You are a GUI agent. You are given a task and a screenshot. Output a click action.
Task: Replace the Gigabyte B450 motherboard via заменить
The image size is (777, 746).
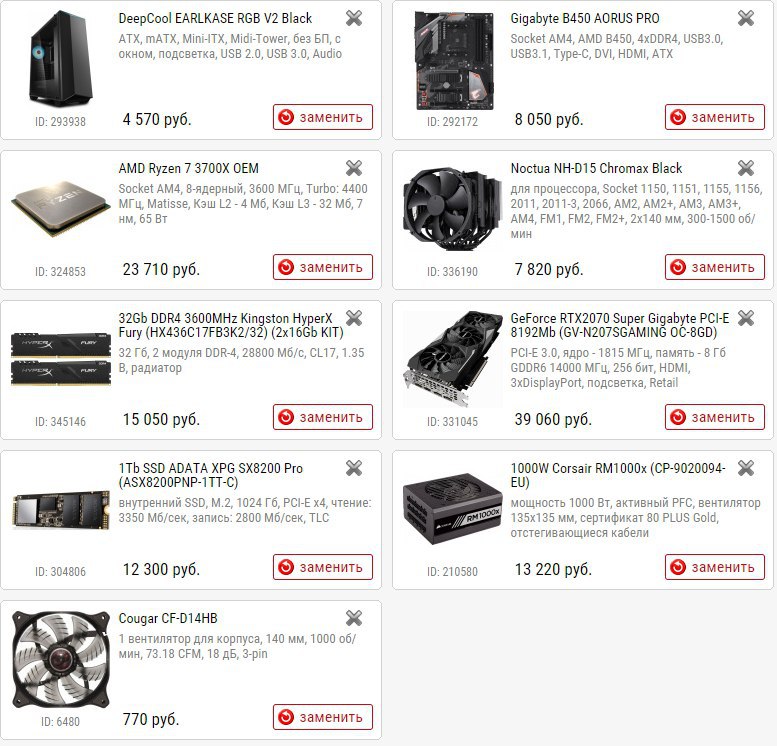pos(715,117)
